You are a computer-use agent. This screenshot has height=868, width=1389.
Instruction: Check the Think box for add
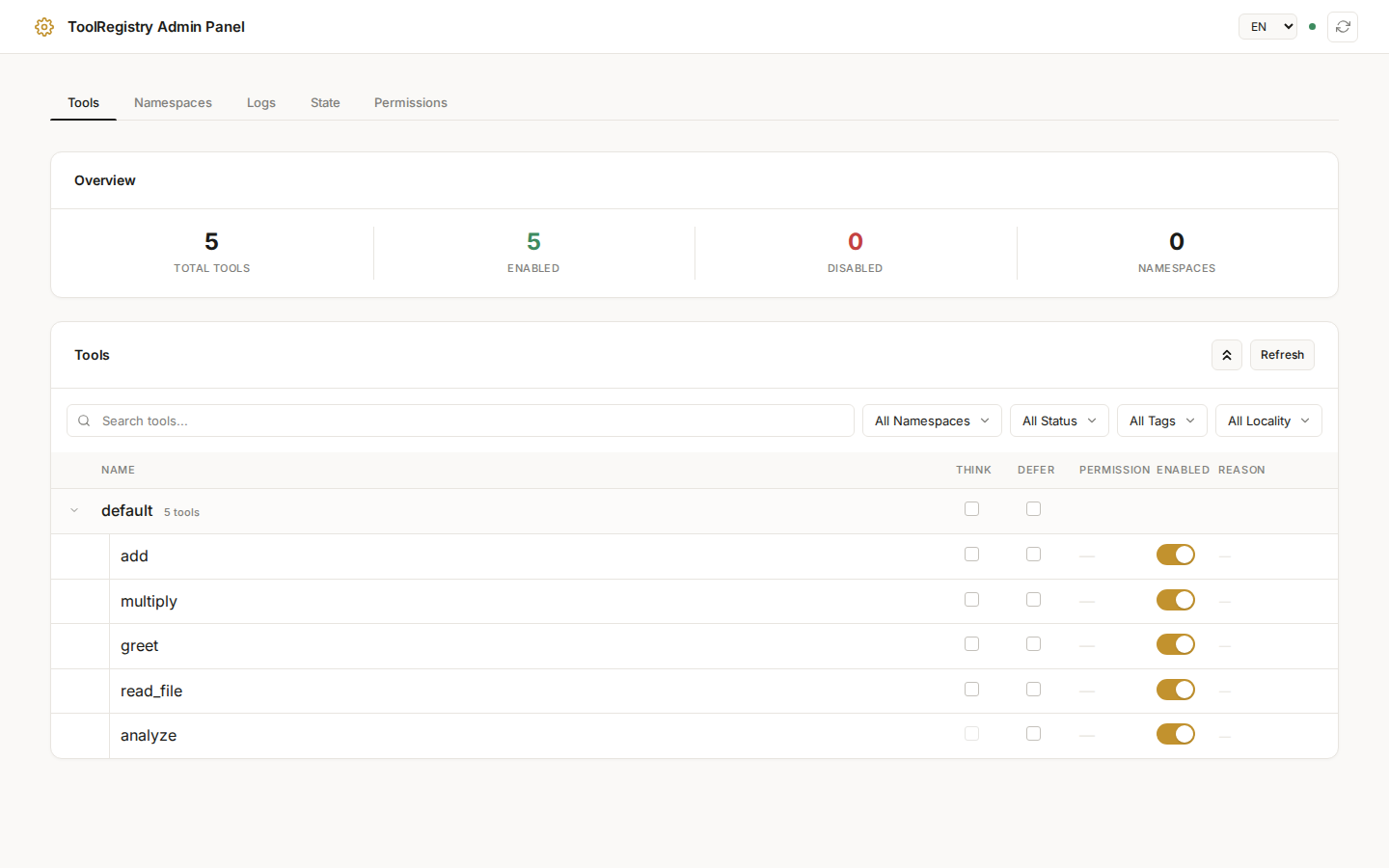click(971, 555)
